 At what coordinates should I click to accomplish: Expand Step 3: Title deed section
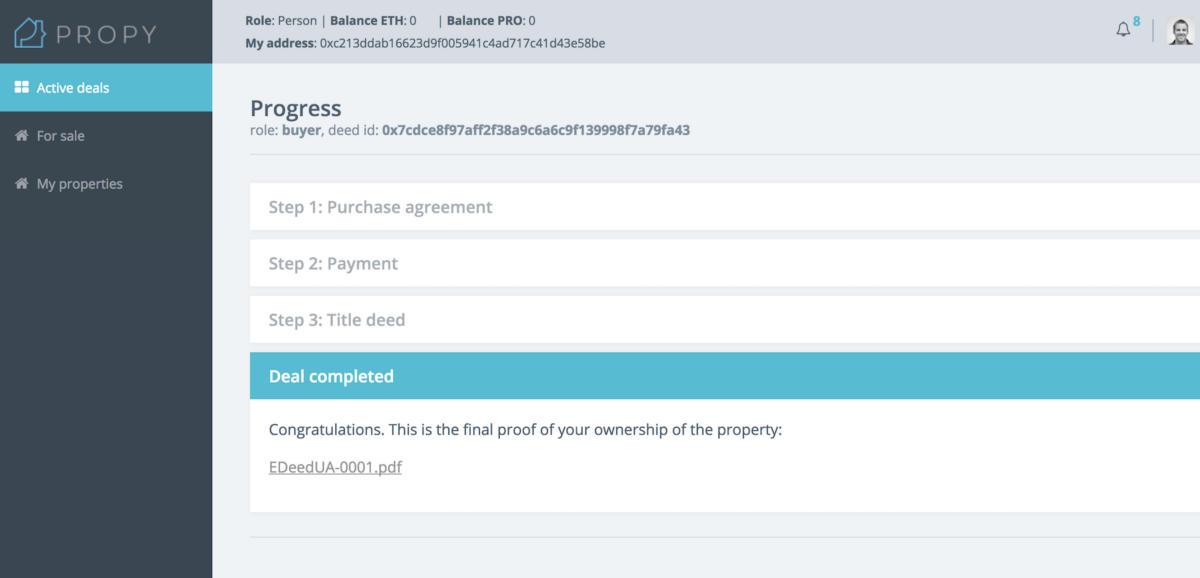pos(337,320)
